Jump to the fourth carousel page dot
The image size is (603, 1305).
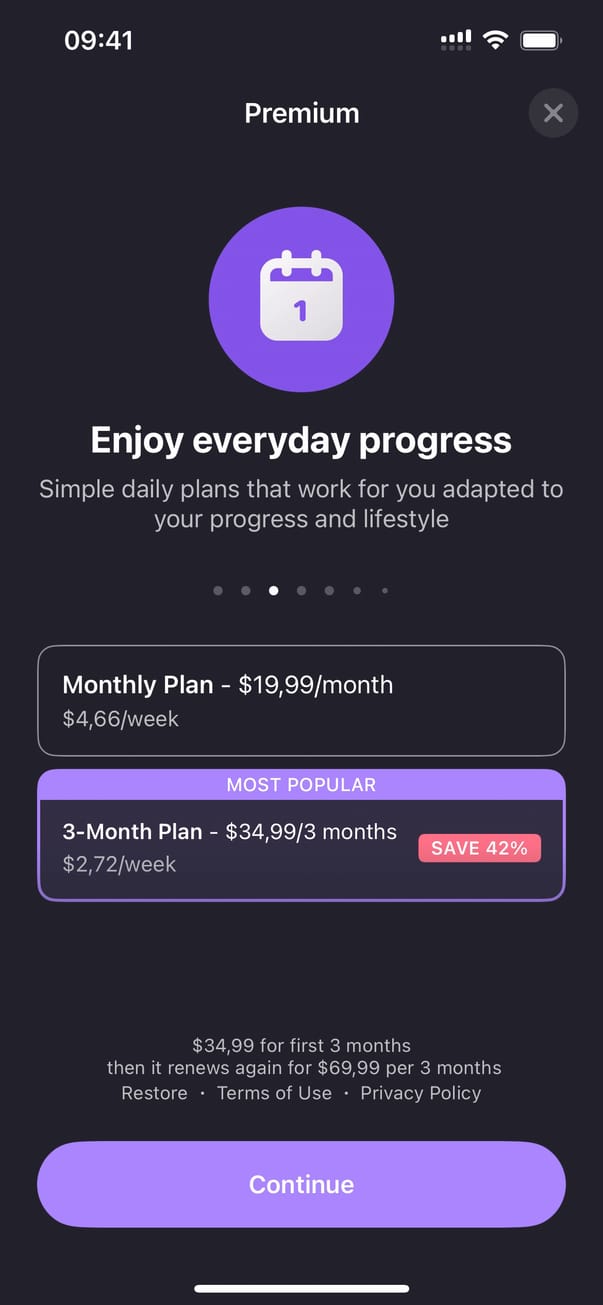301,591
